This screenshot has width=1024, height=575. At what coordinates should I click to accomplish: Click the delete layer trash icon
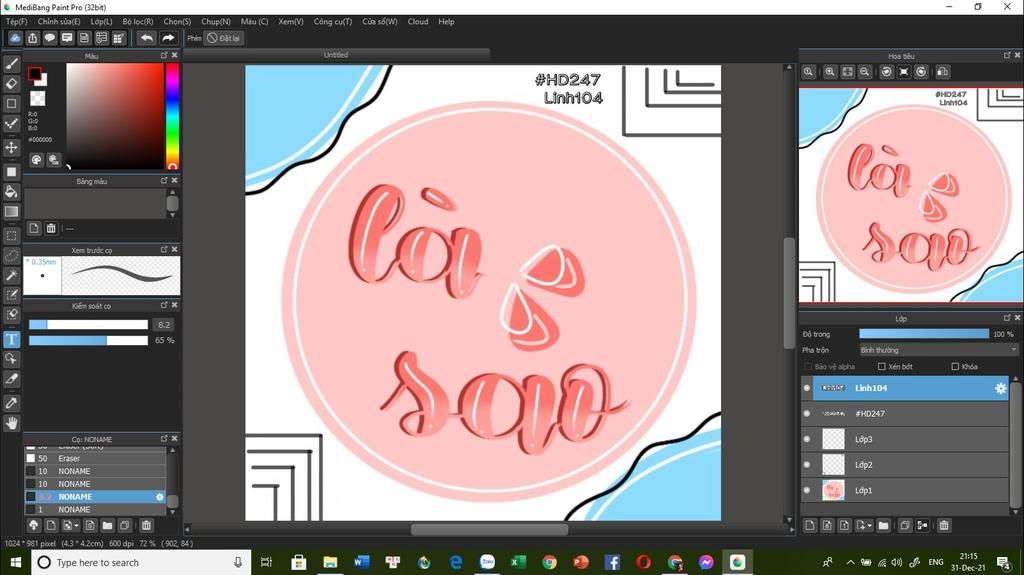[944, 525]
